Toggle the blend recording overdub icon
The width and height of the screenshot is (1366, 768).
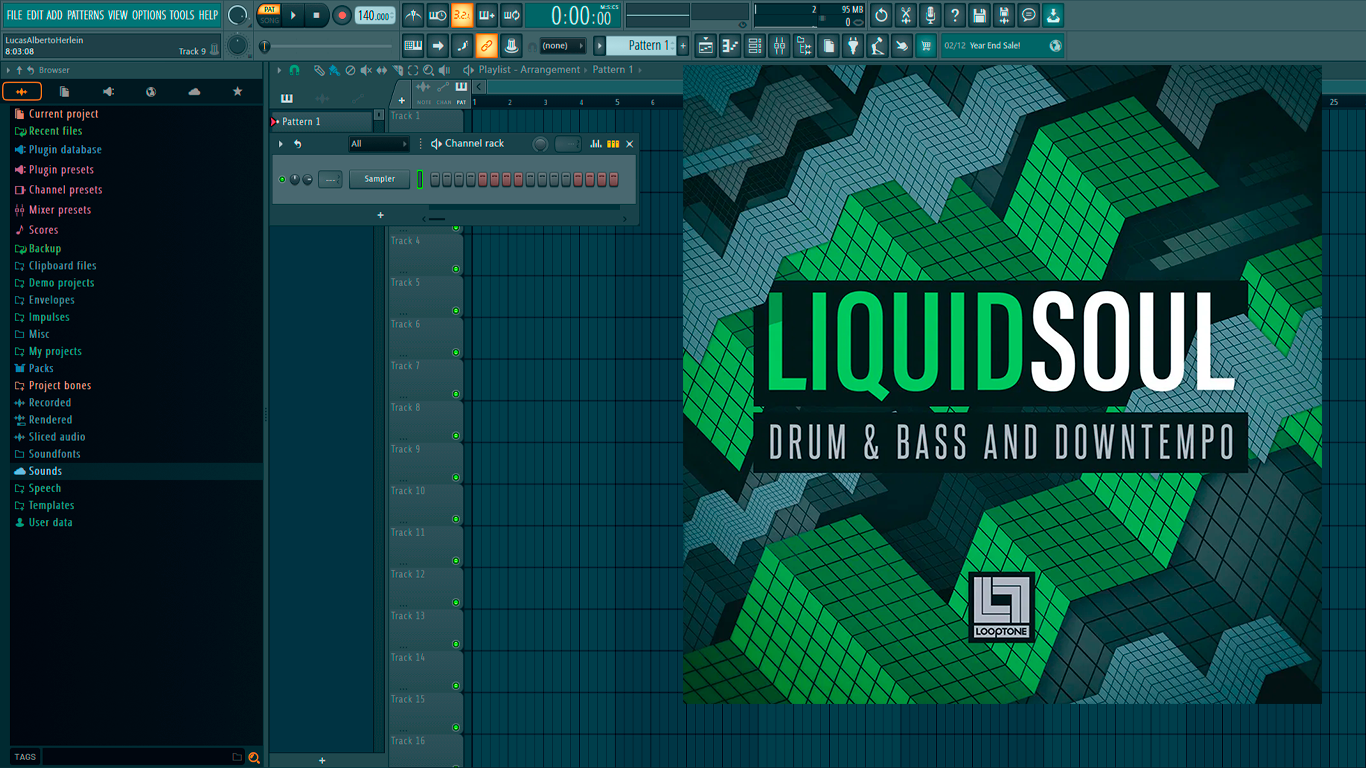pos(487,15)
